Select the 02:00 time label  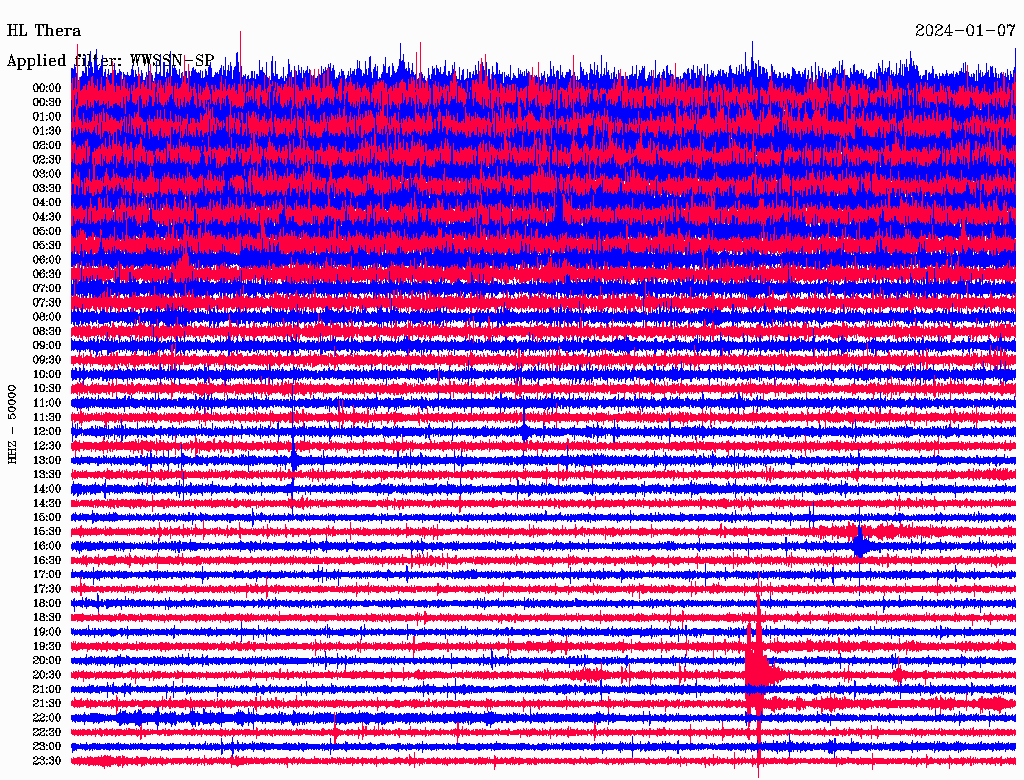tap(47, 146)
